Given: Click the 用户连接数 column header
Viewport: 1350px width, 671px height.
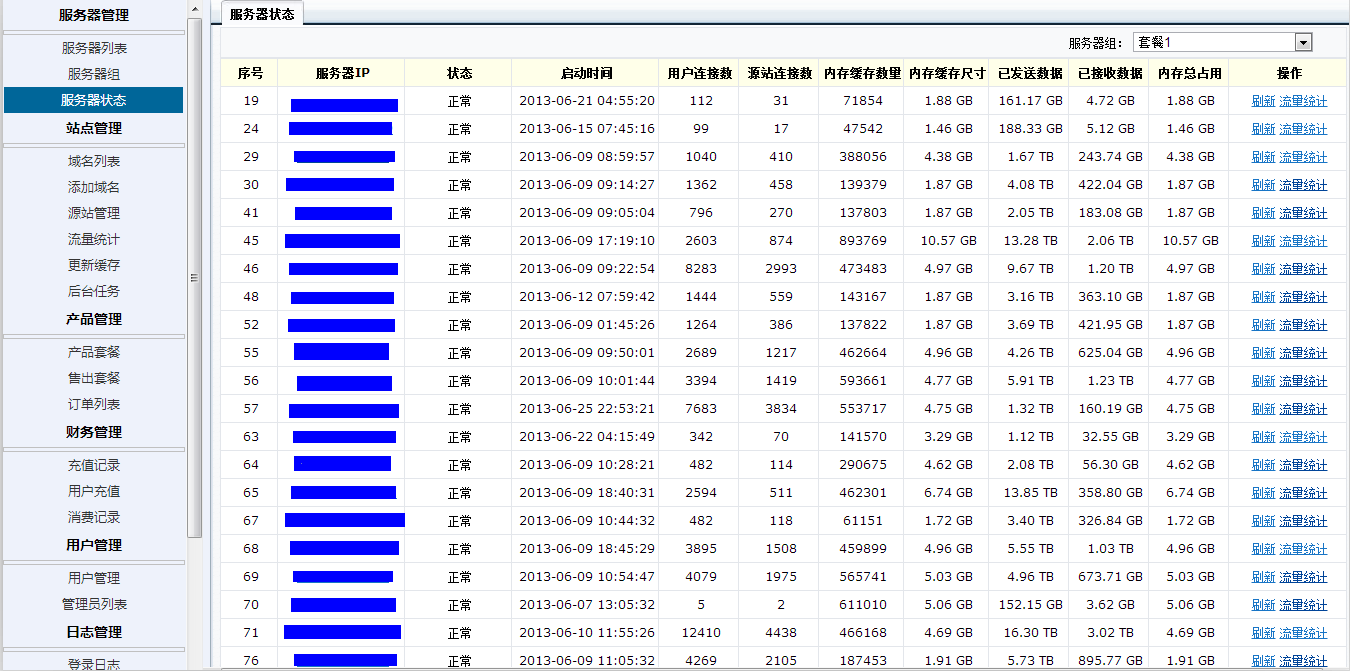Looking at the screenshot, I should point(700,73).
